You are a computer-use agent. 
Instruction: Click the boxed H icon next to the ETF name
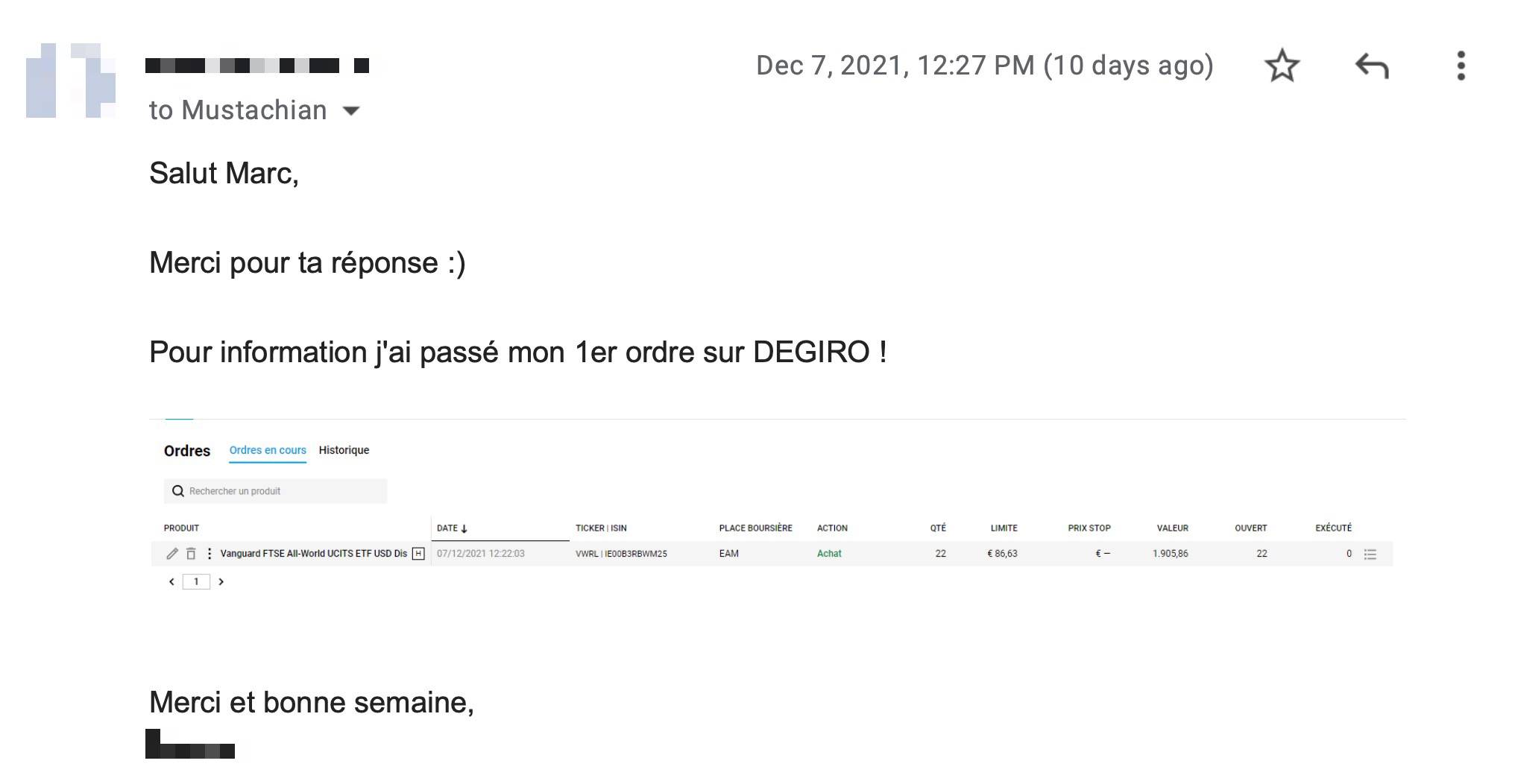tap(418, 554)
